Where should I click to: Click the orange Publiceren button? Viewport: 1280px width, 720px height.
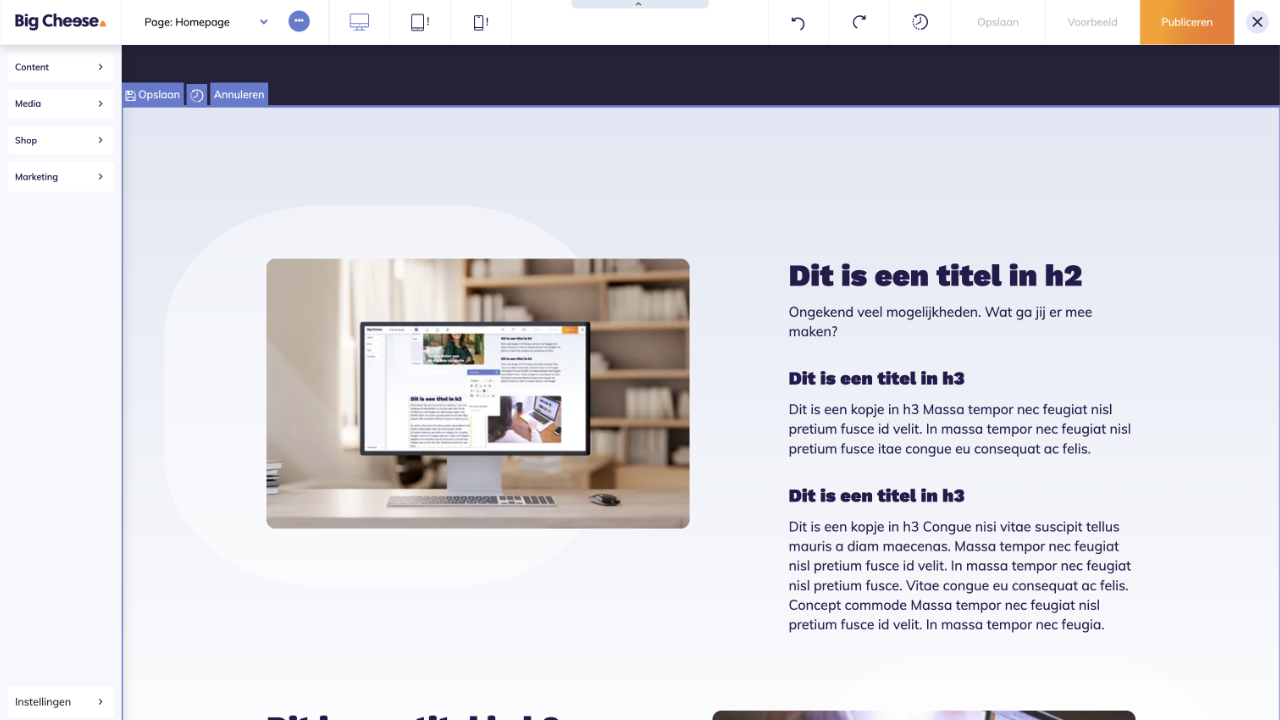(x=1186, y=22)
